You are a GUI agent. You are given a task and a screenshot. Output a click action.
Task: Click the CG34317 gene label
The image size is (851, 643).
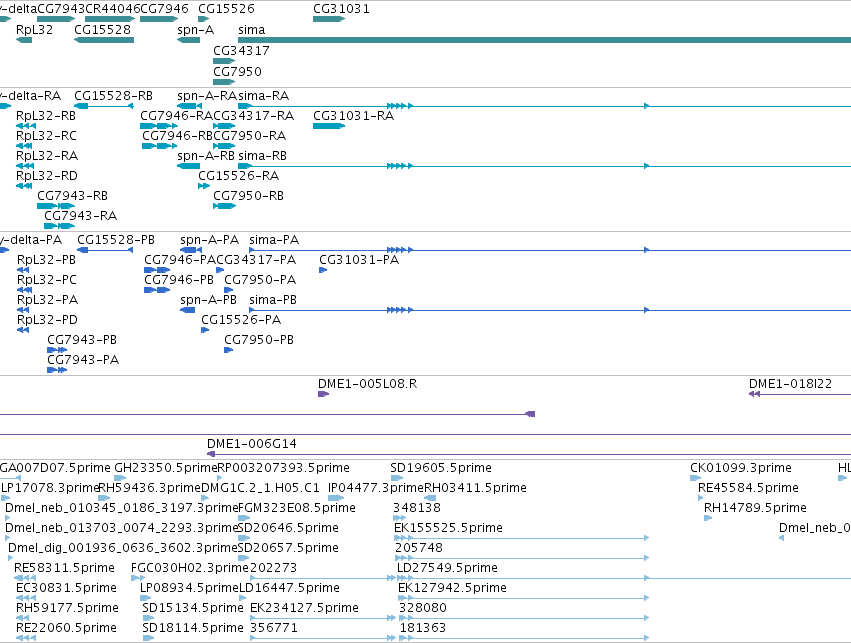click(241, 50)
